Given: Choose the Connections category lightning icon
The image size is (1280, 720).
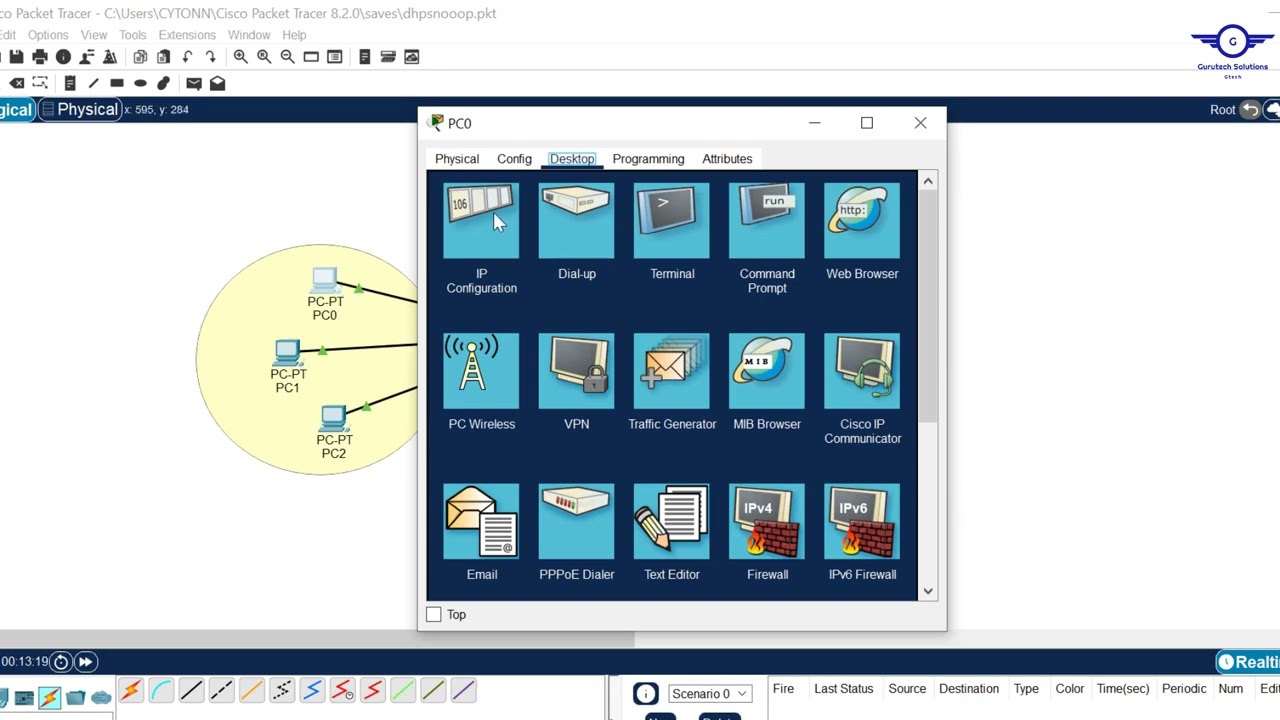Looking at the screenshot, I should pos(48,697).
